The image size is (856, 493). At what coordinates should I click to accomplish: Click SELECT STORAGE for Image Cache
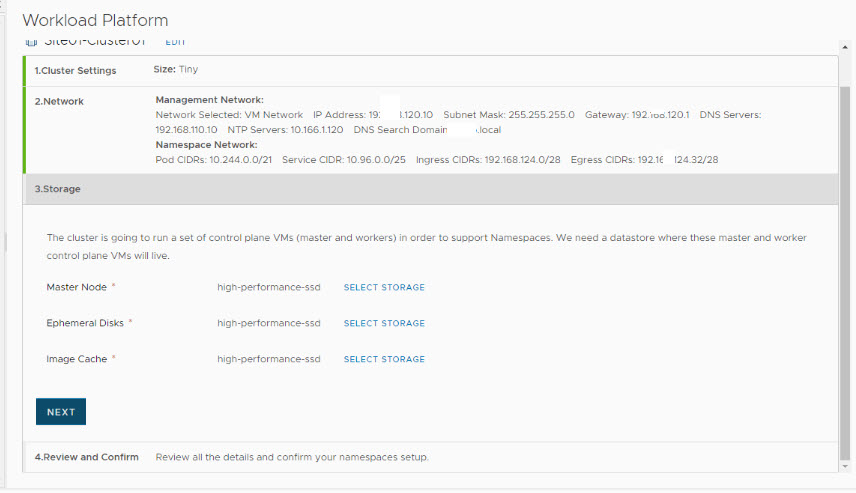pos(384,360)
